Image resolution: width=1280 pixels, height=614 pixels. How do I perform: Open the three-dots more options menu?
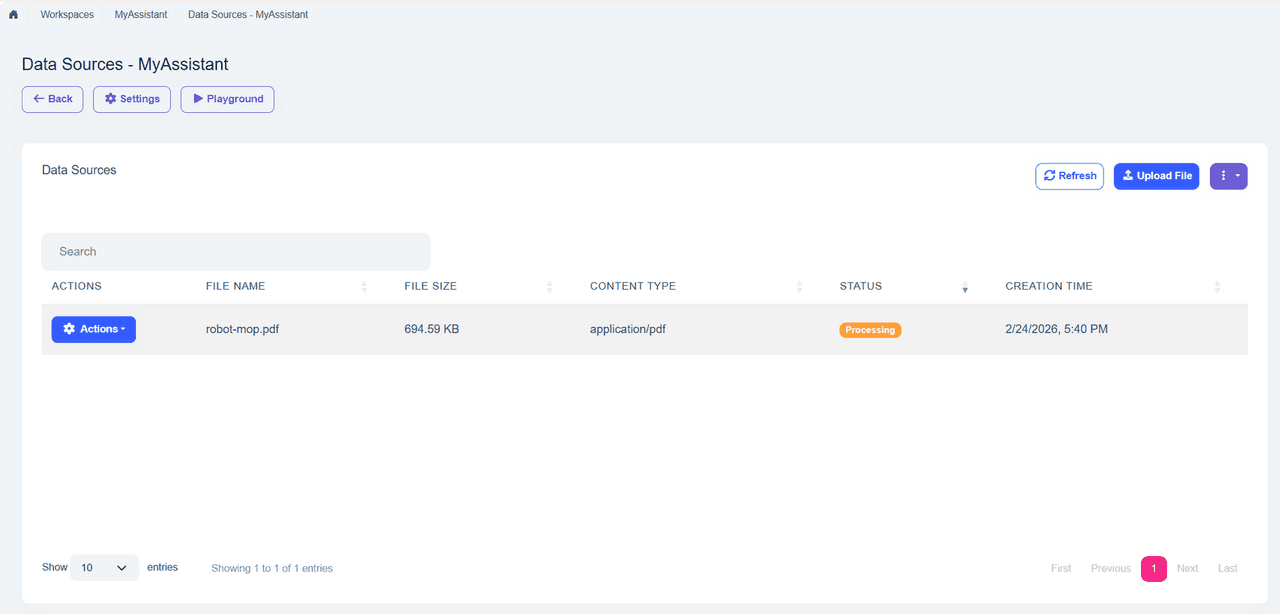[x=1229, y=176]
